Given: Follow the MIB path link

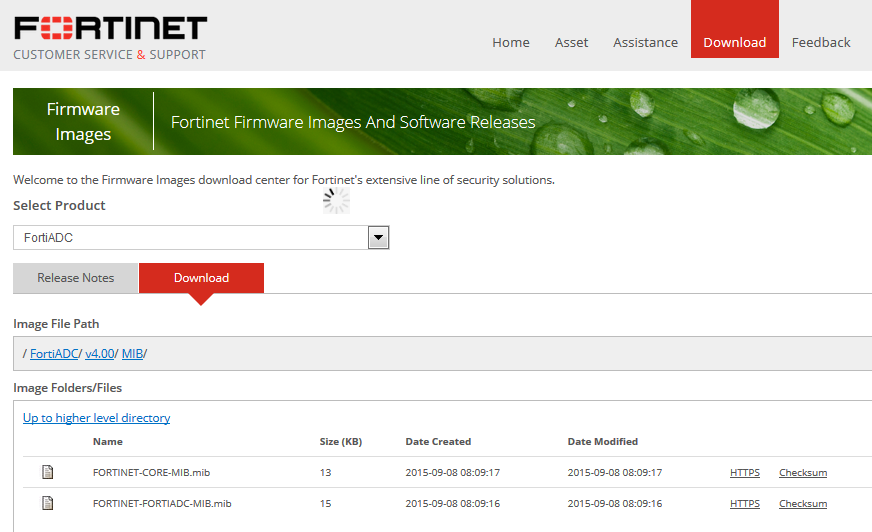Looking at the screenshot, I should tap(132, 354).
